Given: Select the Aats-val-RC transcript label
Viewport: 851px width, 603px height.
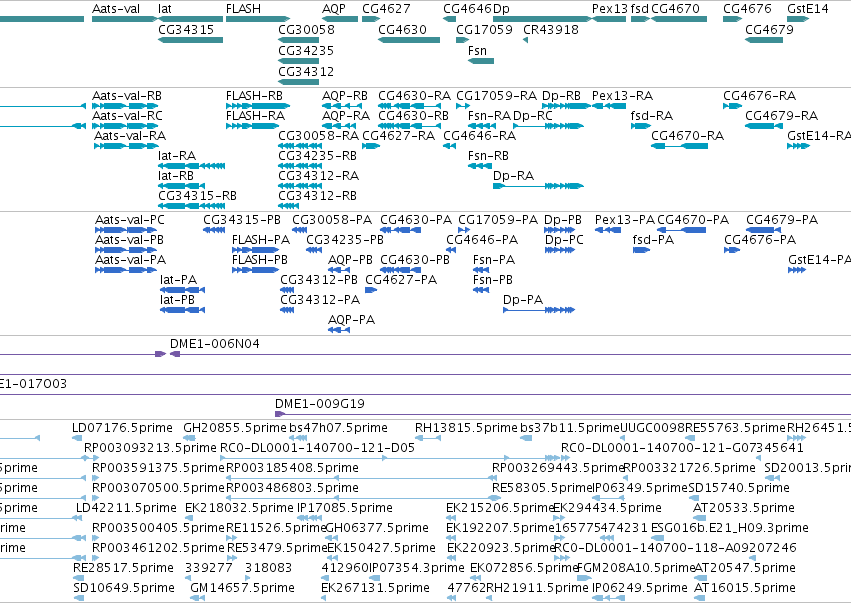Looking at the screenshot, I should pyautogui.click(x=127, y=116).
